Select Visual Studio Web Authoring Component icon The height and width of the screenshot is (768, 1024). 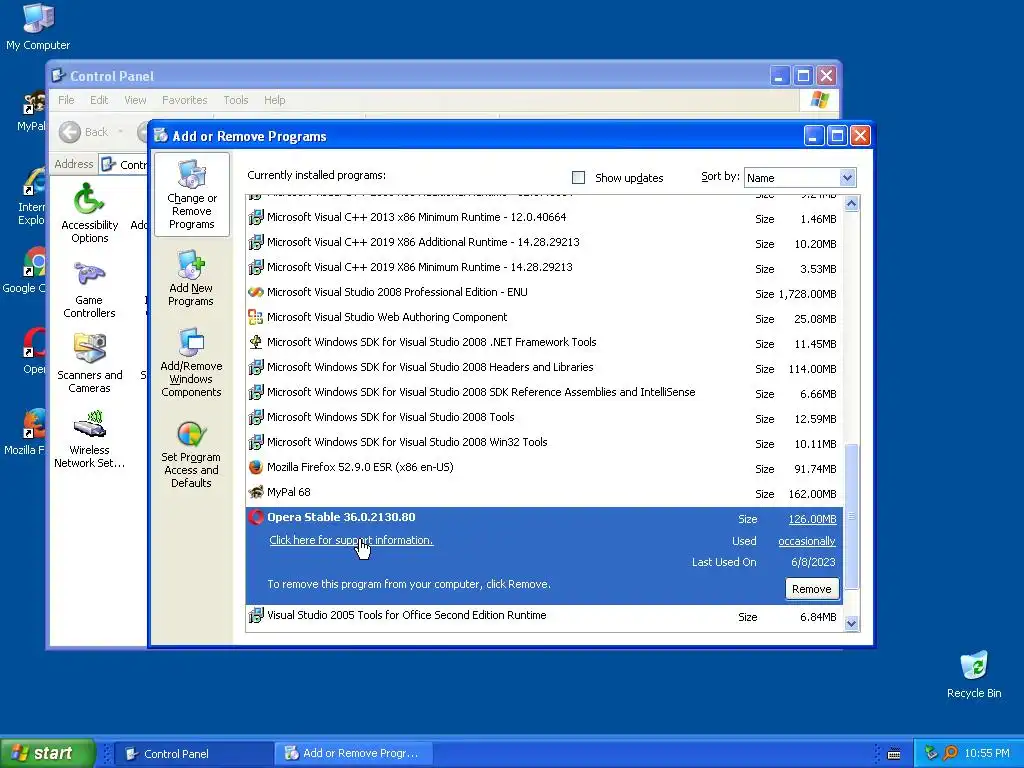pos(256,317)
